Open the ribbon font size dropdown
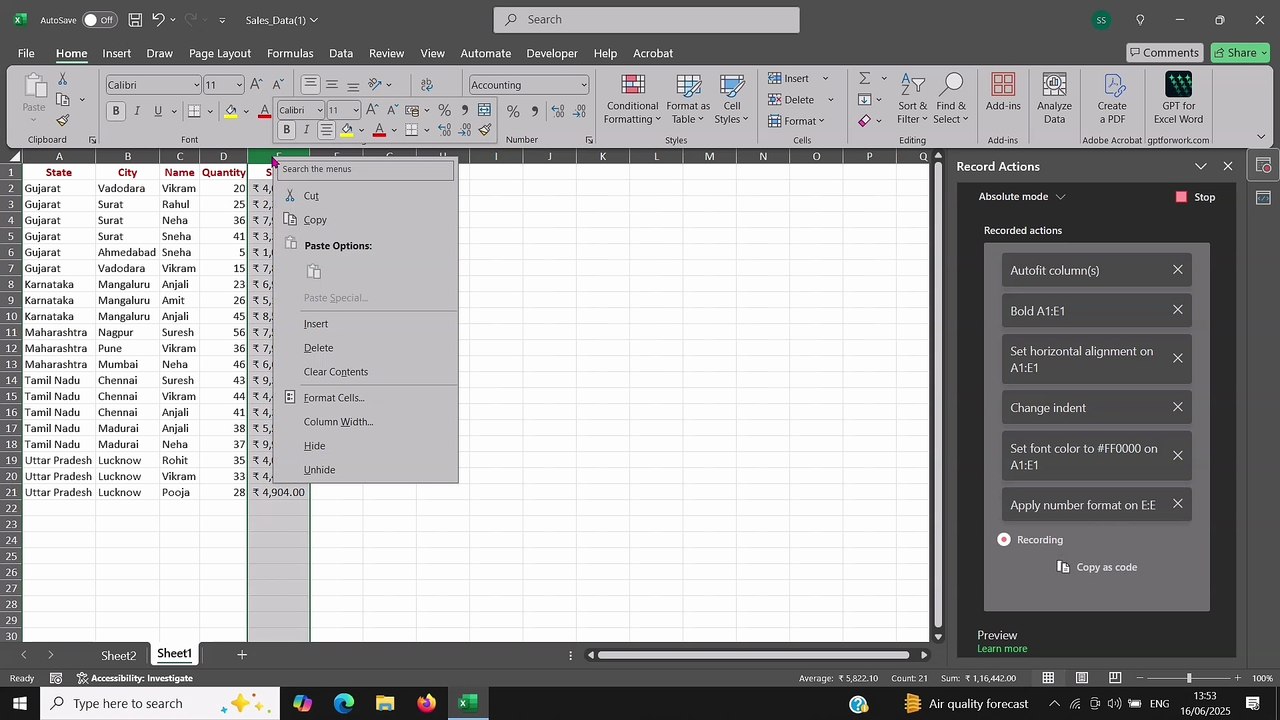 coord(238,85)
